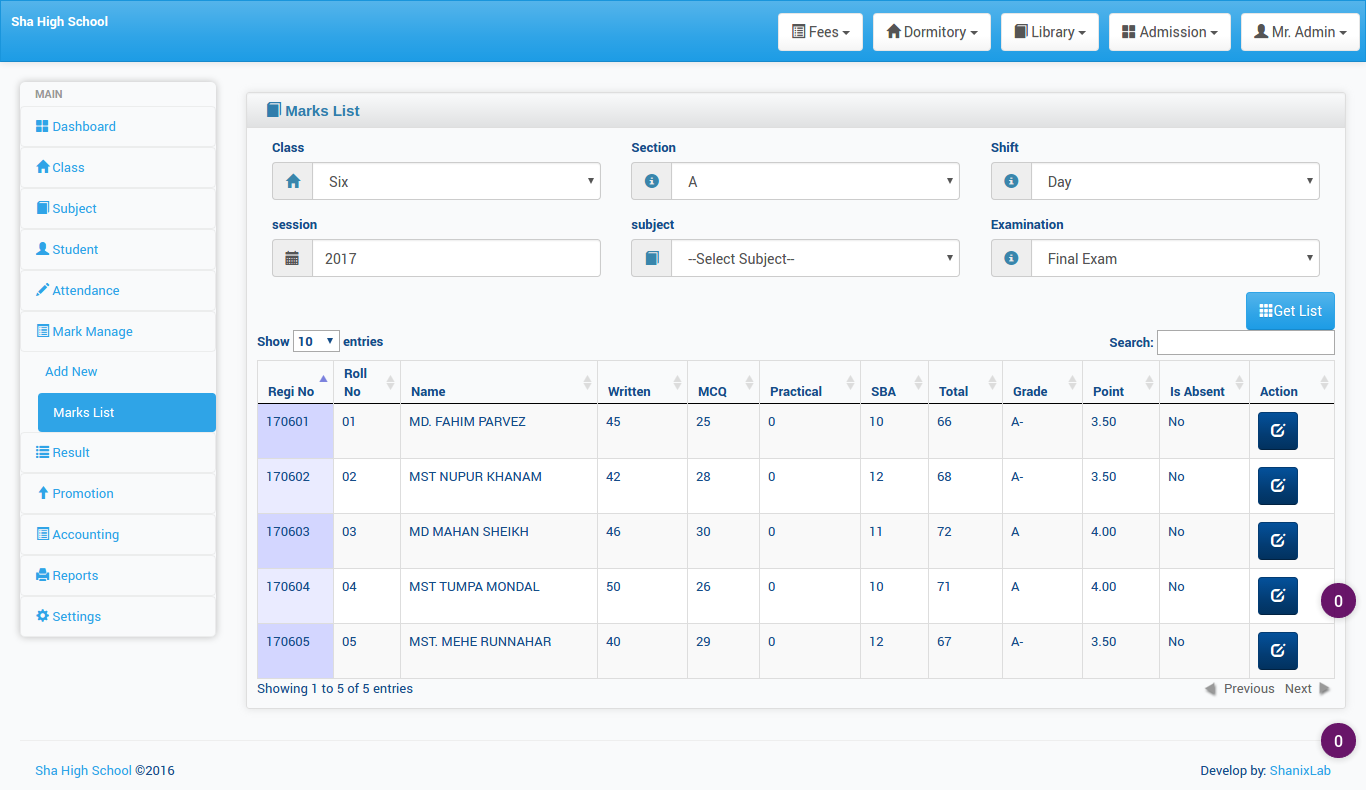Open Settings in the sidebar
Image resolution: width=1366 pixels, height=790 pixels.
click(118, 617)
